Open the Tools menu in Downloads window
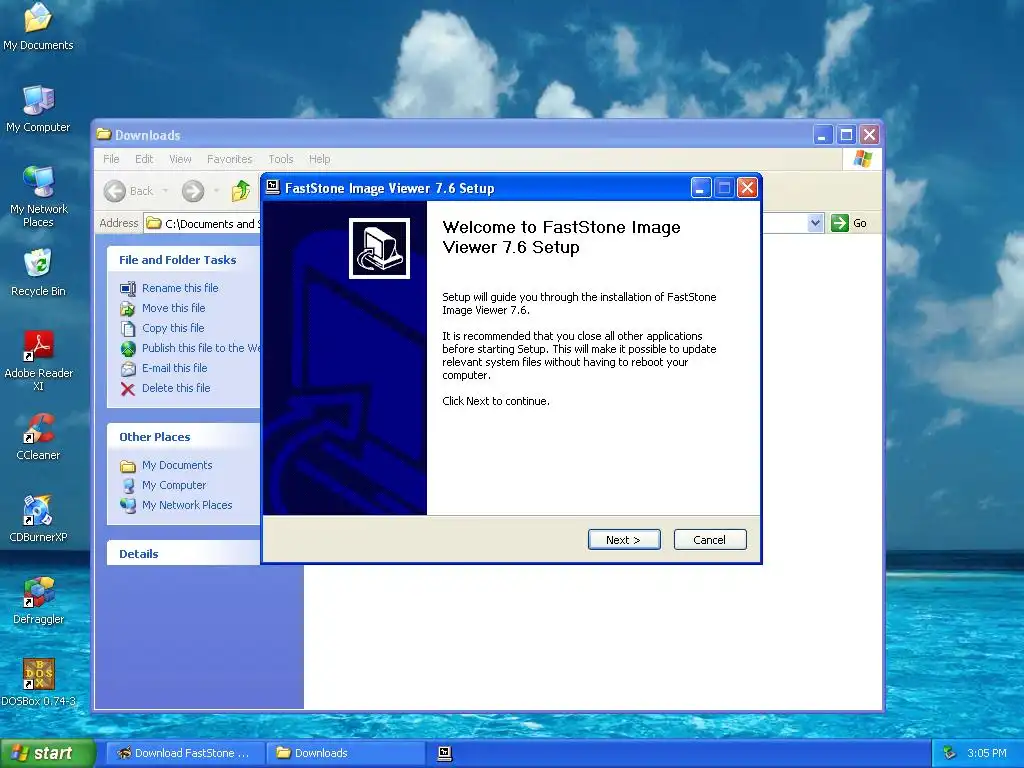 (x=281, y=159)
